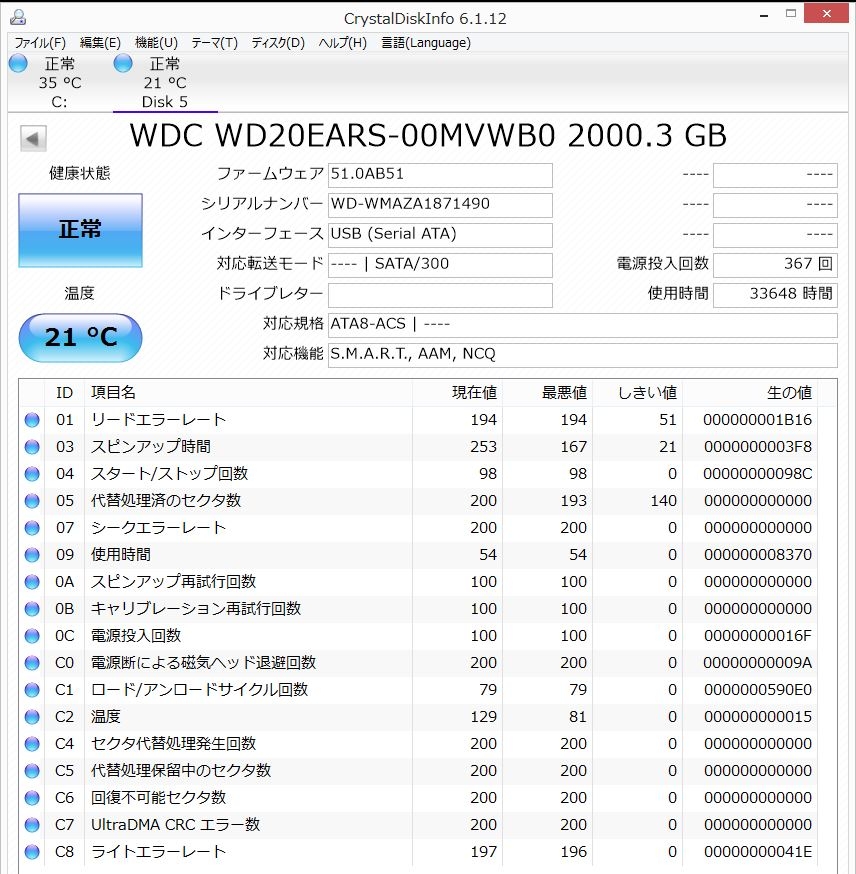Image resolution: width=856 pixels, height=874 pixels.
Task: Click status orb for row 05 代替処理済のセクタ数
Action: [32, 501]
